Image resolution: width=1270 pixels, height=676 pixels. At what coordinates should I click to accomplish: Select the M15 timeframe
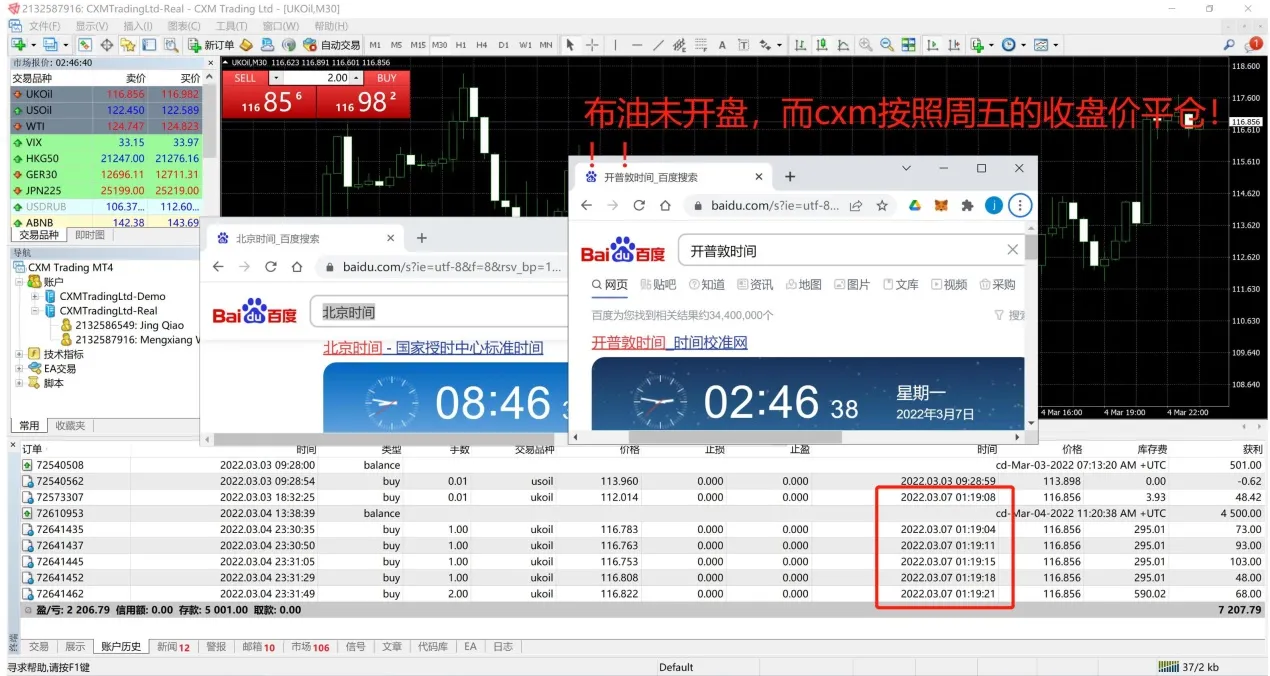[x=418, y=45]
